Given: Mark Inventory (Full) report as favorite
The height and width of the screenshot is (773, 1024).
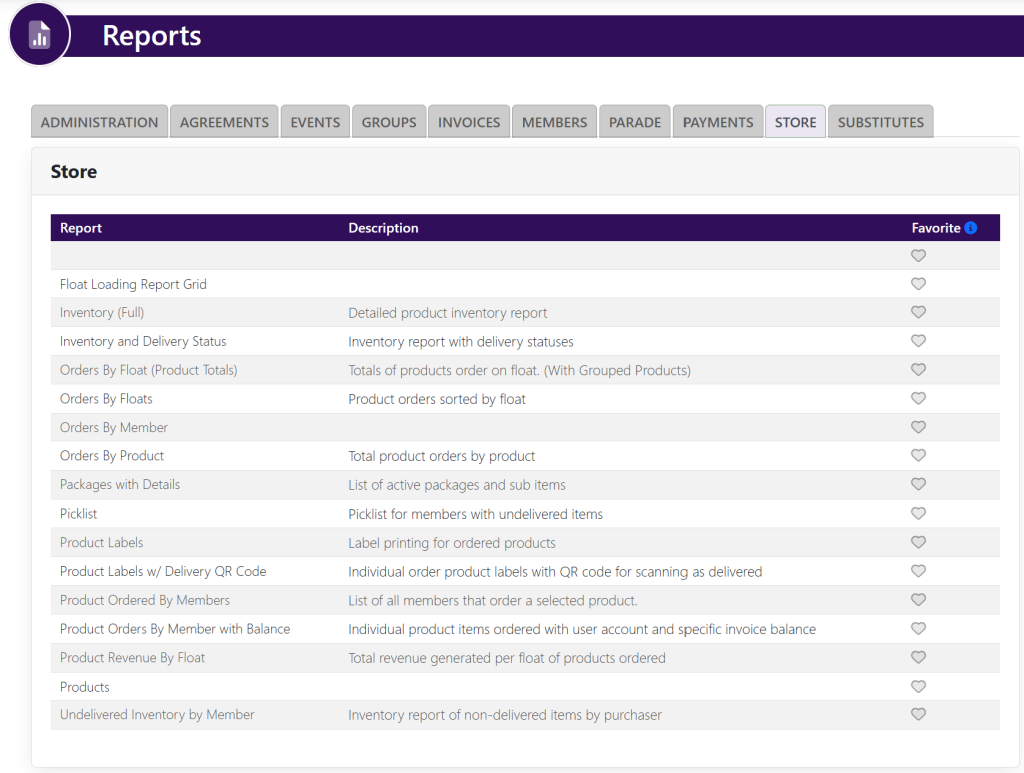Looking at the screenshot, I should pos(918,312).
